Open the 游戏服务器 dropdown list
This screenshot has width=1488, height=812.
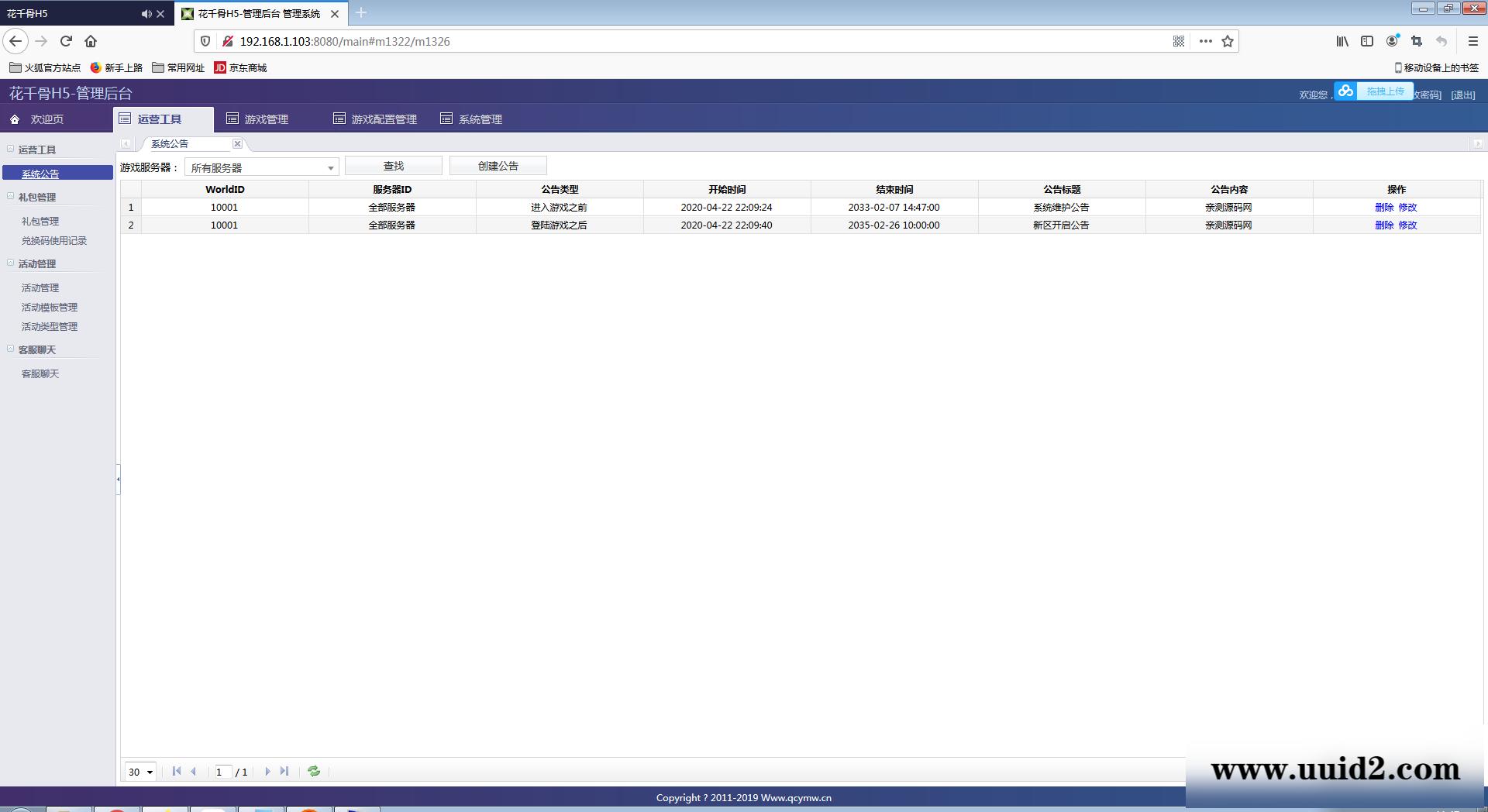pyautogui.click(x=330, y=167)
